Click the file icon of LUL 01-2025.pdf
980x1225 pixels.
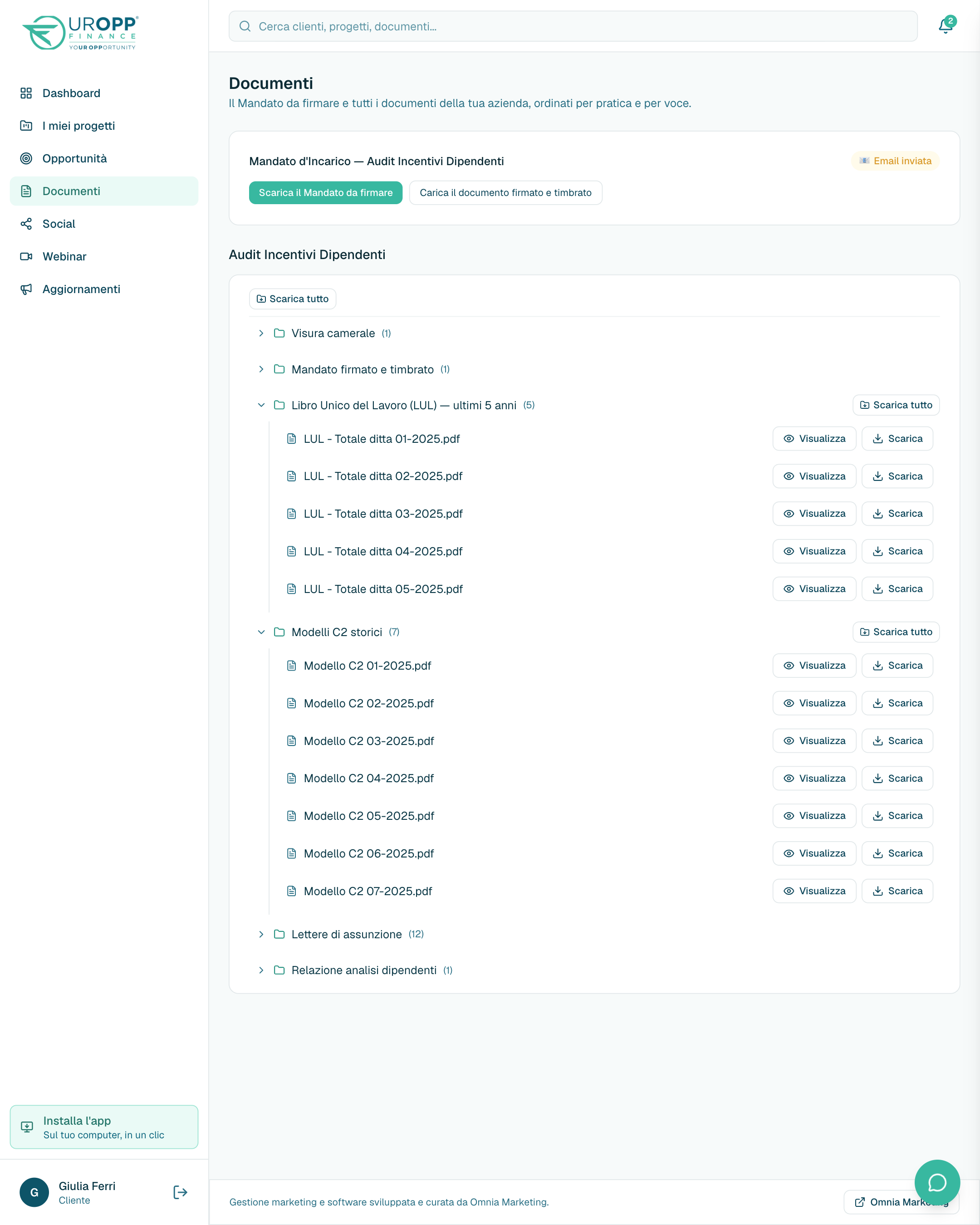point(291,439)
